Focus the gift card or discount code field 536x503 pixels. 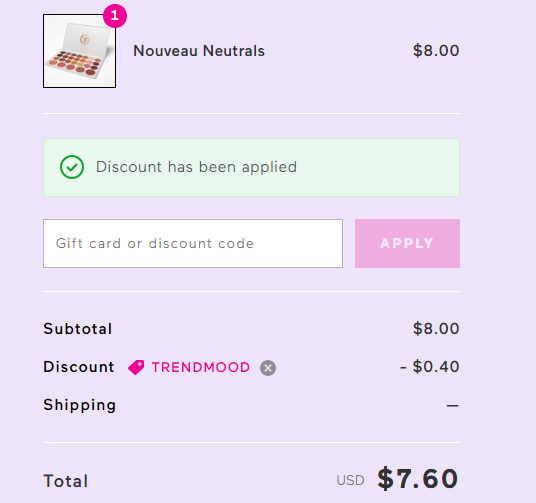pyautogui.click(x=193, y=243)
